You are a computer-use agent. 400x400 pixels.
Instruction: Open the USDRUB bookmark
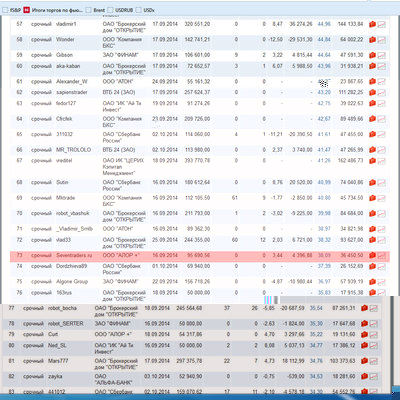click(x=120, y=10)
